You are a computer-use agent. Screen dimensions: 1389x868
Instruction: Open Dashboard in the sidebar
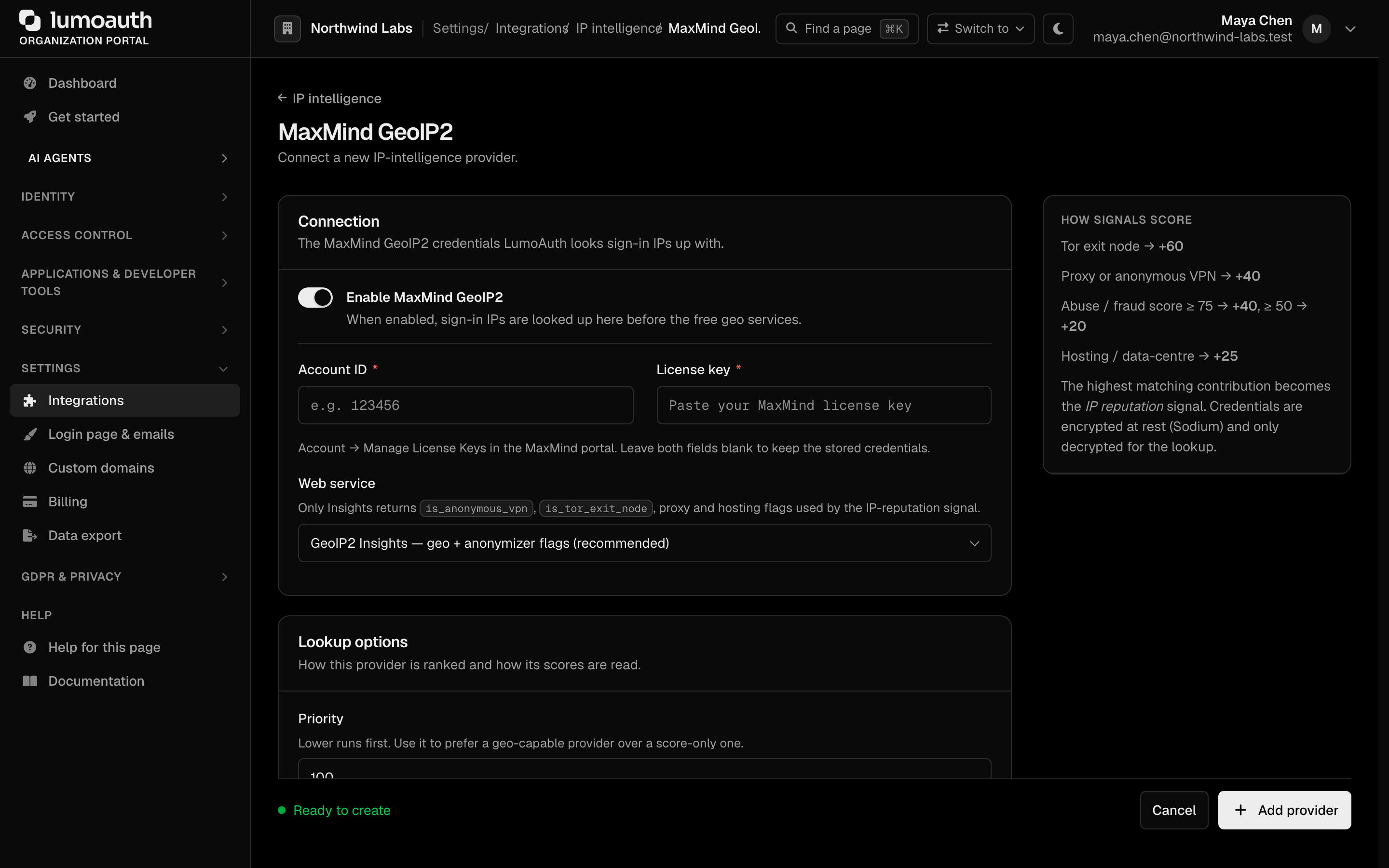[x=124, y=83]
